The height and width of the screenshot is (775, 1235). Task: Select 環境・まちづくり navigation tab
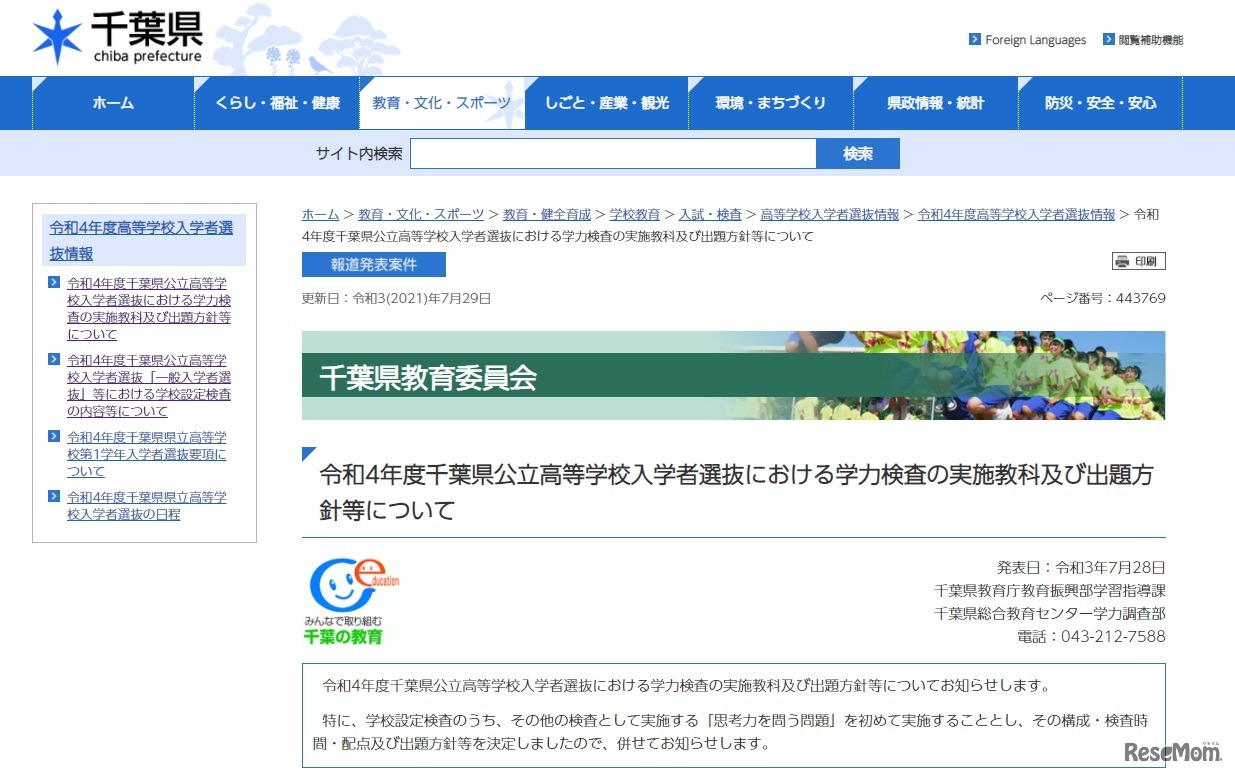[771, 102]
